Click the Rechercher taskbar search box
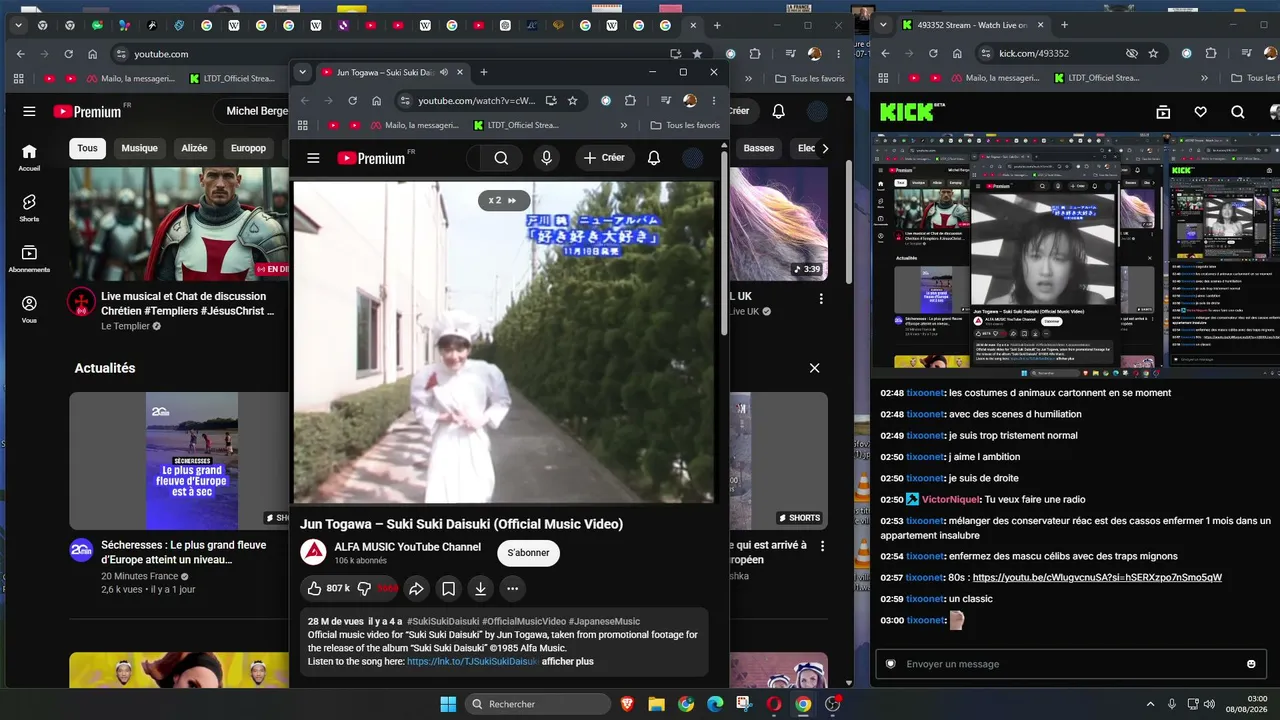 [538, 704]
